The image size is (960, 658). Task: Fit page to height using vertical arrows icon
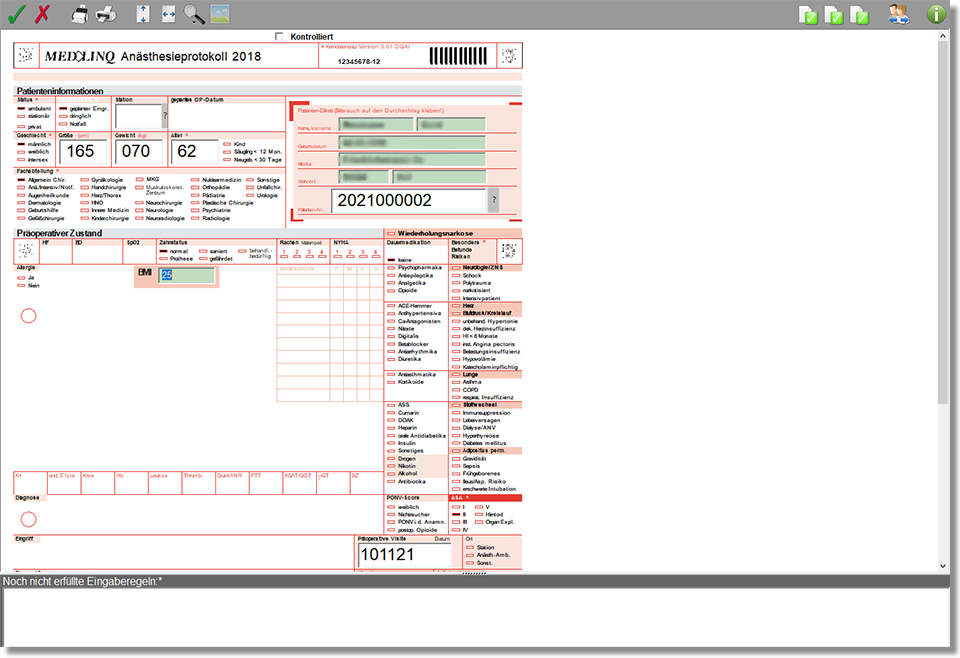(143, 14)
